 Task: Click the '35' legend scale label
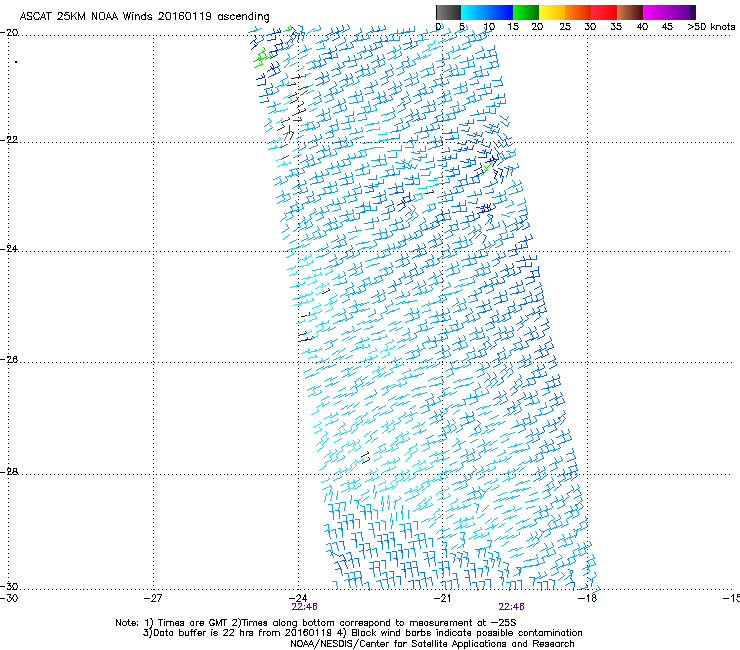click(616, 27)
